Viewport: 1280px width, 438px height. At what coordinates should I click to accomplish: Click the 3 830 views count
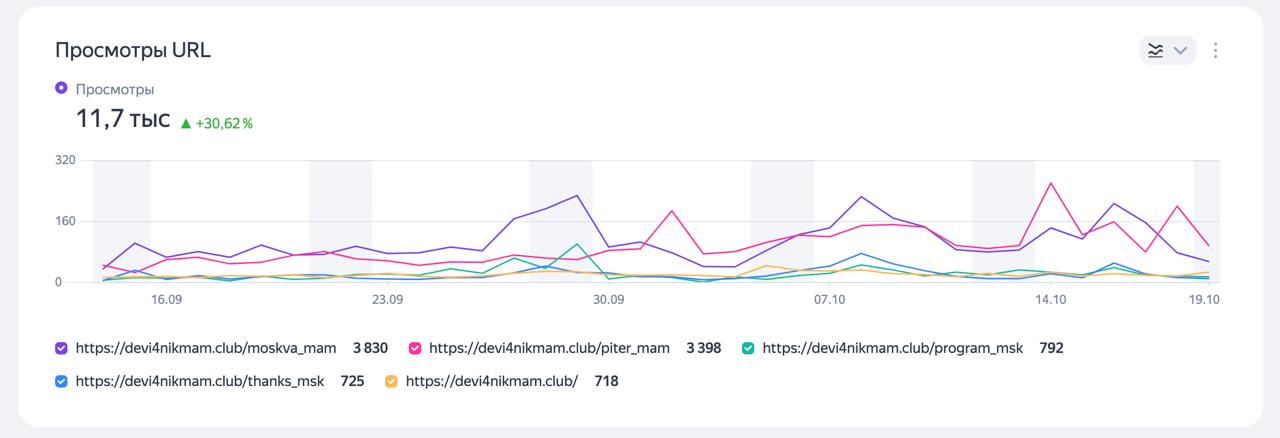[370, 348]
